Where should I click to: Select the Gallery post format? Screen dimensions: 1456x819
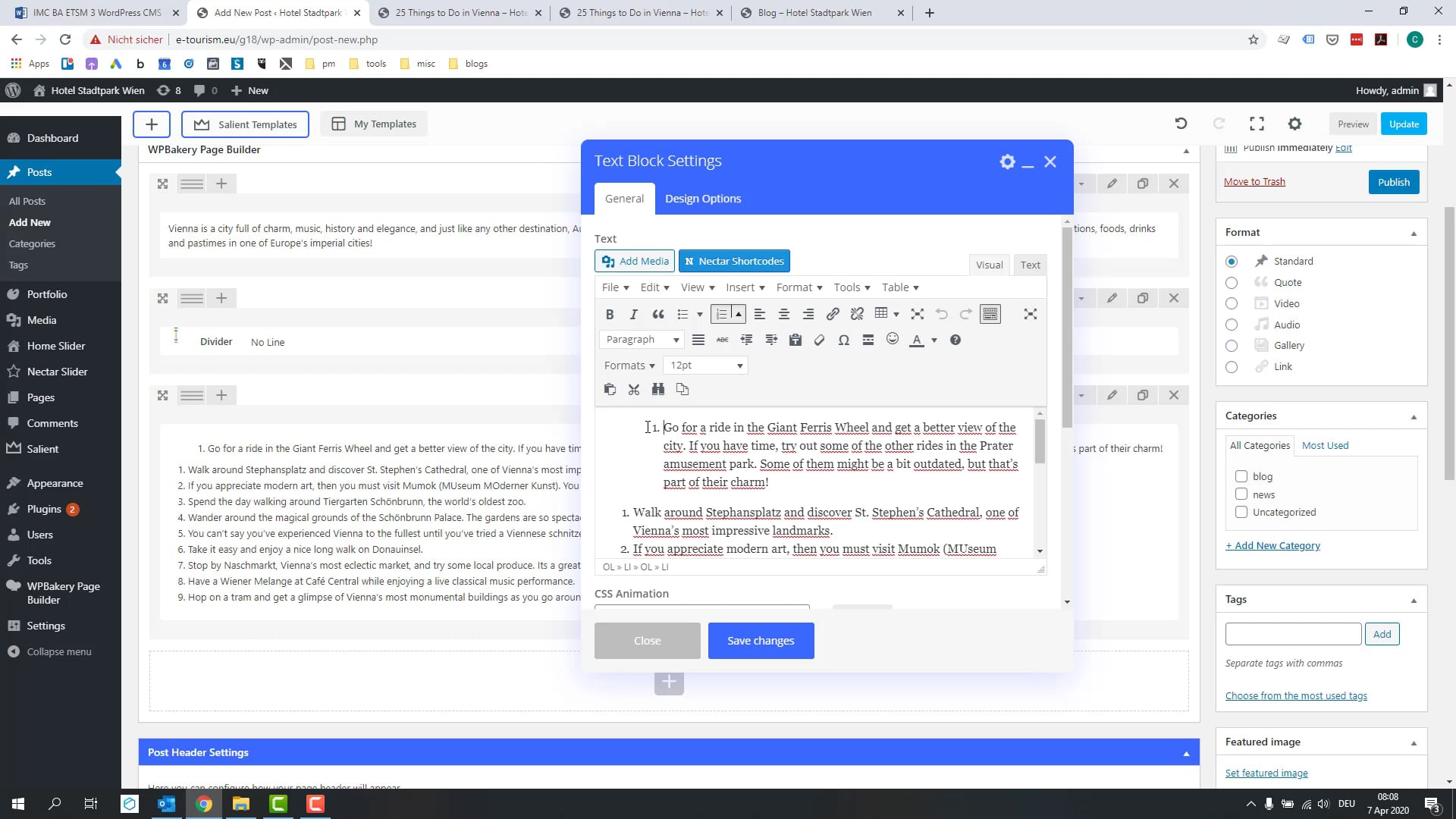tap(1232, 346)
